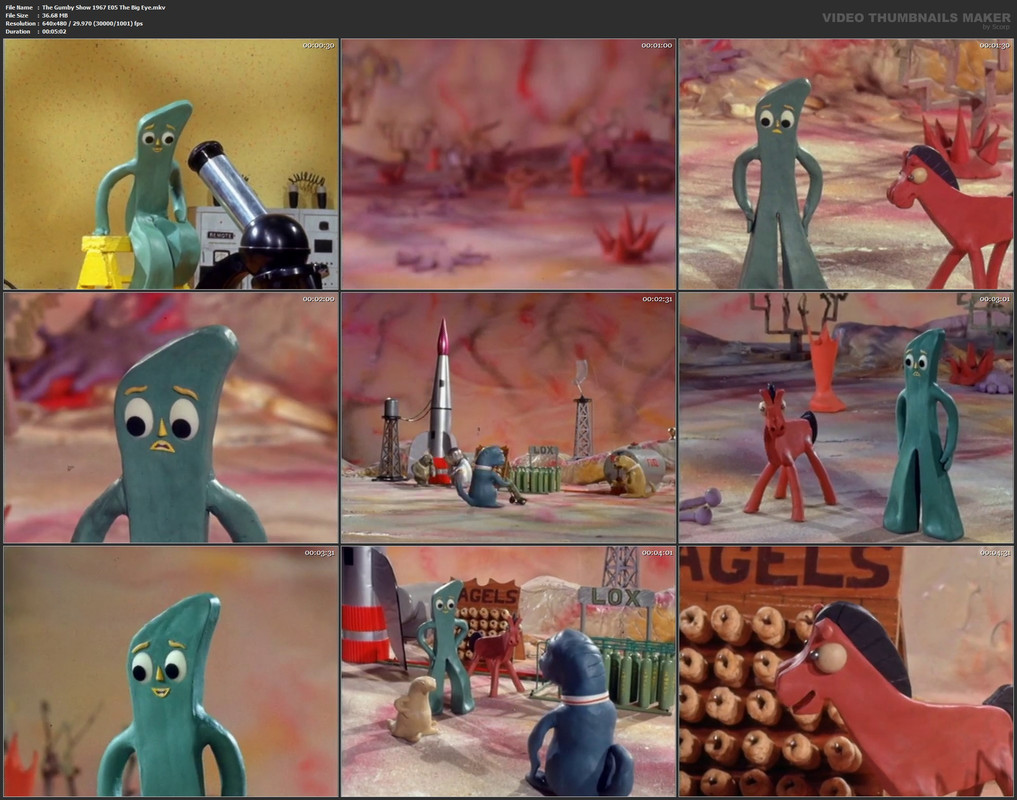Click the file name 'The Gumby Show 1967 E05 The Big Eye.mkv'
Viewport: 1017px width, 800px height.
(x=104, y=7)
